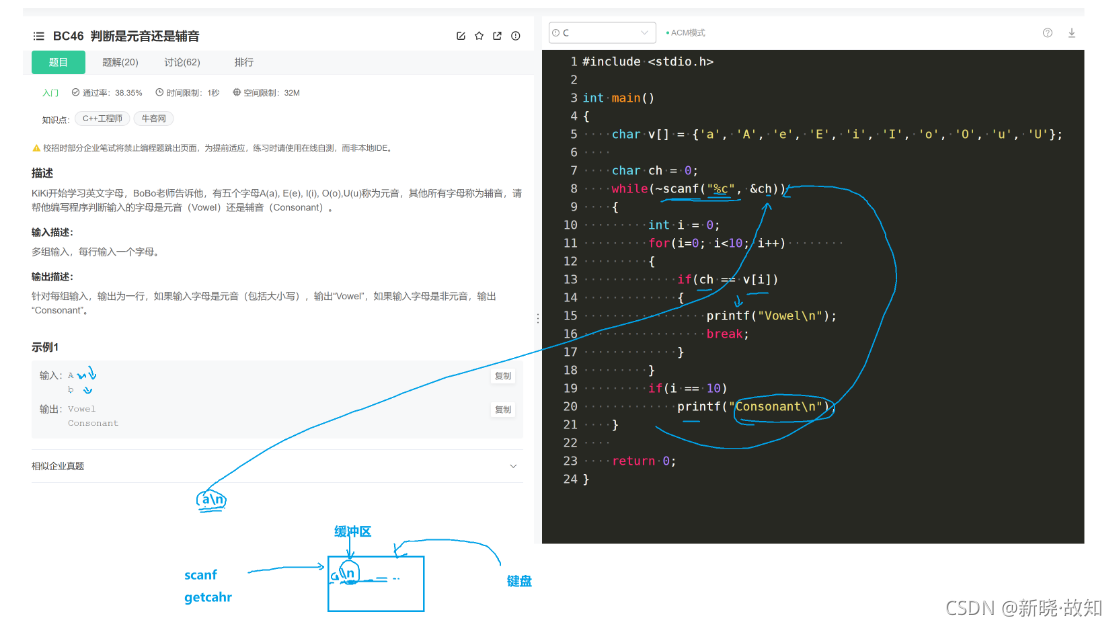This screenshot has height=626, width=1117.
Task: Click the report issue exclamation icon
Action: pos(516,36)
